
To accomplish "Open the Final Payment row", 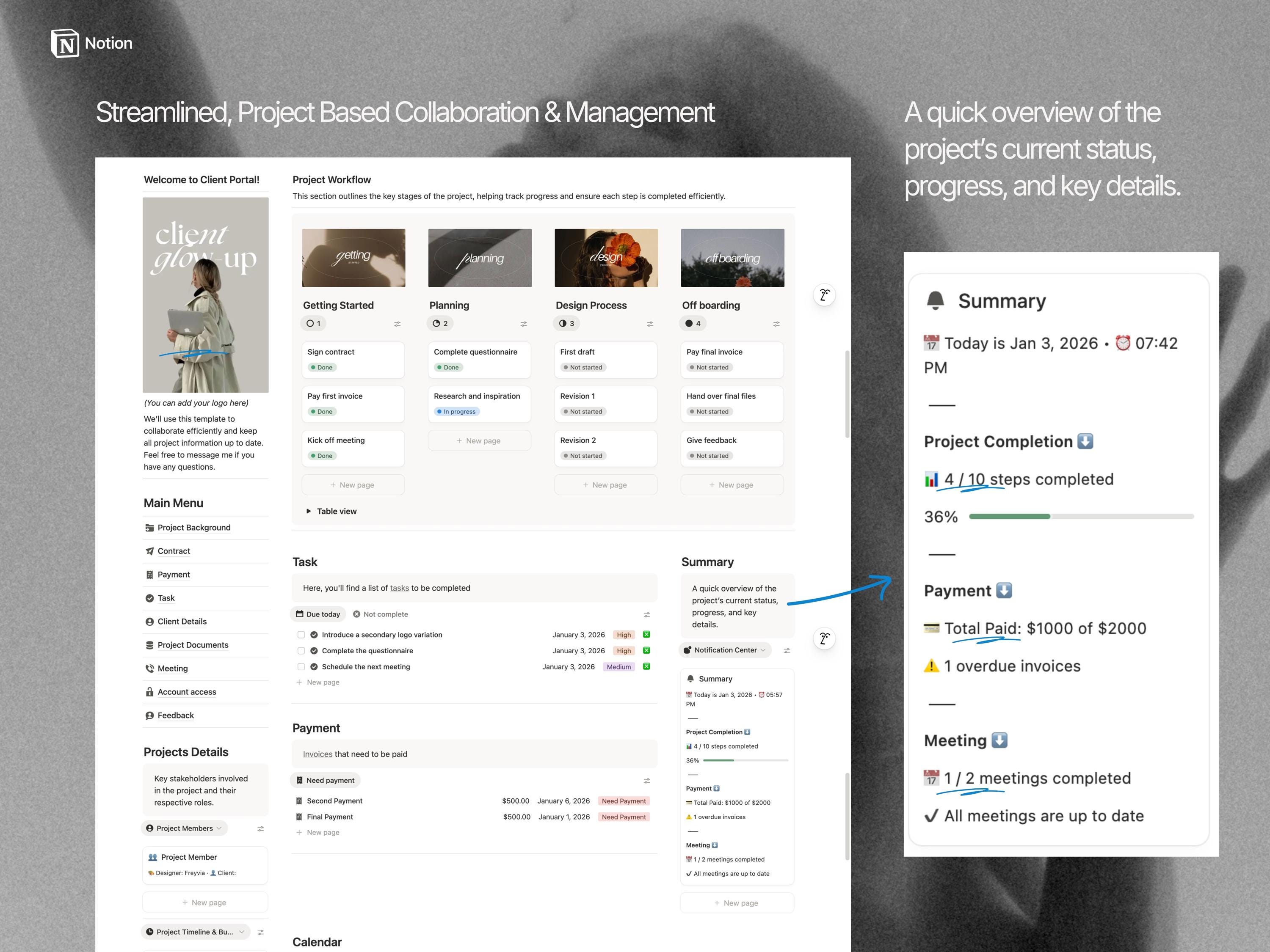I will click(x=474, y=817).
